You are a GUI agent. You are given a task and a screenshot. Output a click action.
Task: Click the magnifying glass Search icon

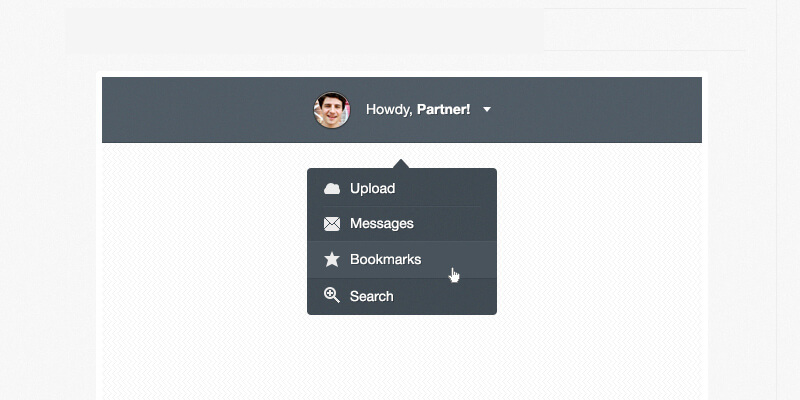332,295
